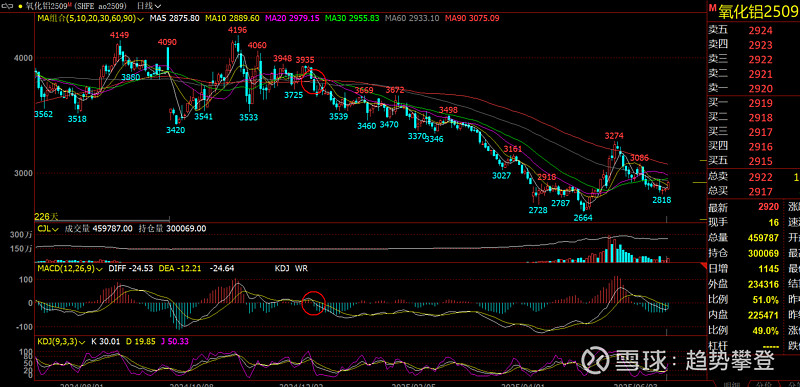Click the 3420 low price label
Image resolution: width=800 pixels, height=387 pixels.
(x=176, y=130)
